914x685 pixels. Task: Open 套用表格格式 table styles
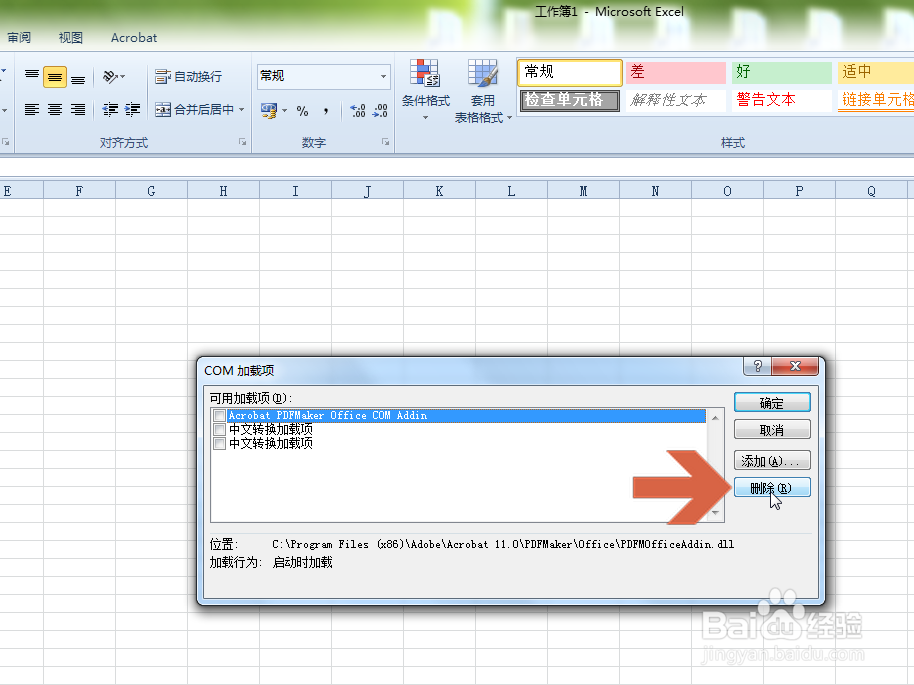pyautogui.click(x=483, y=91)
